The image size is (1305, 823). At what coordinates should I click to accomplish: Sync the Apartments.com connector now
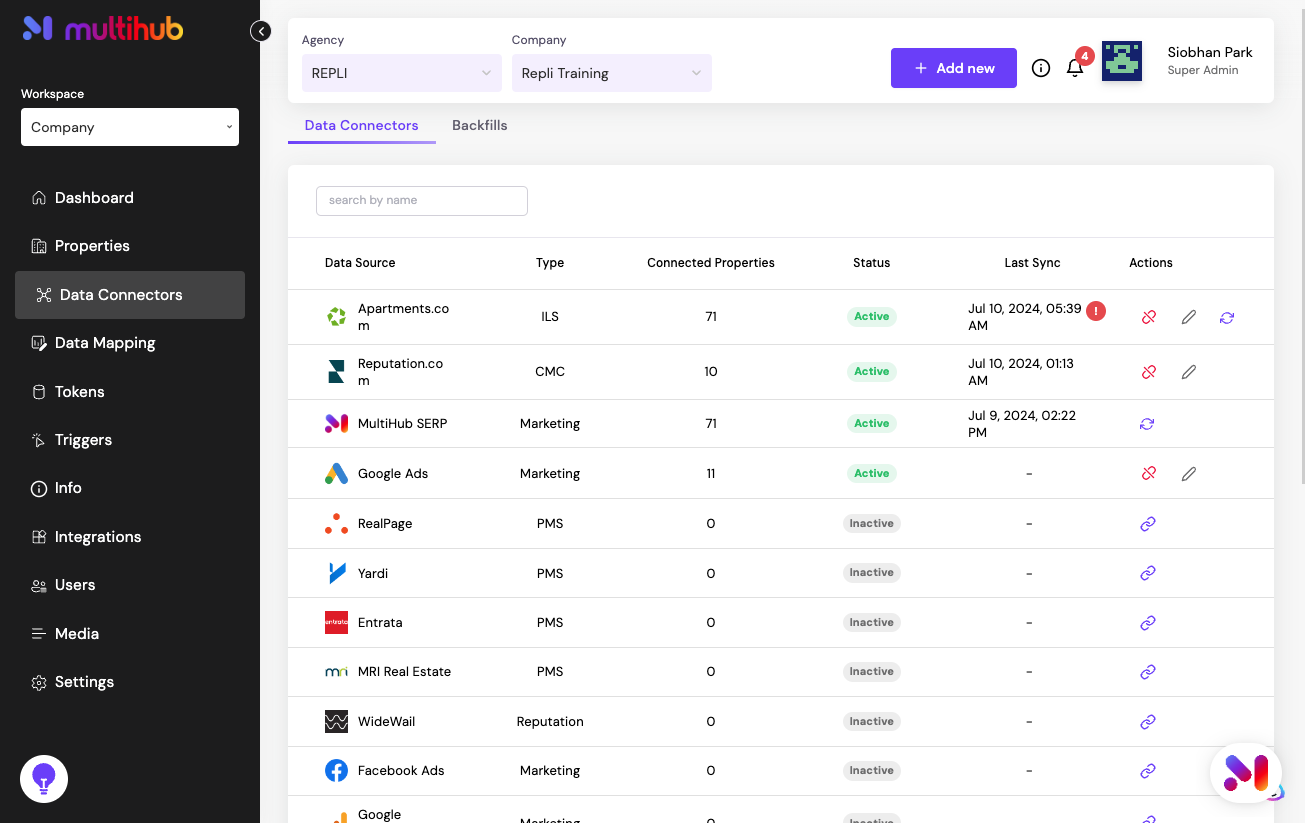(x=1227, y=317)
